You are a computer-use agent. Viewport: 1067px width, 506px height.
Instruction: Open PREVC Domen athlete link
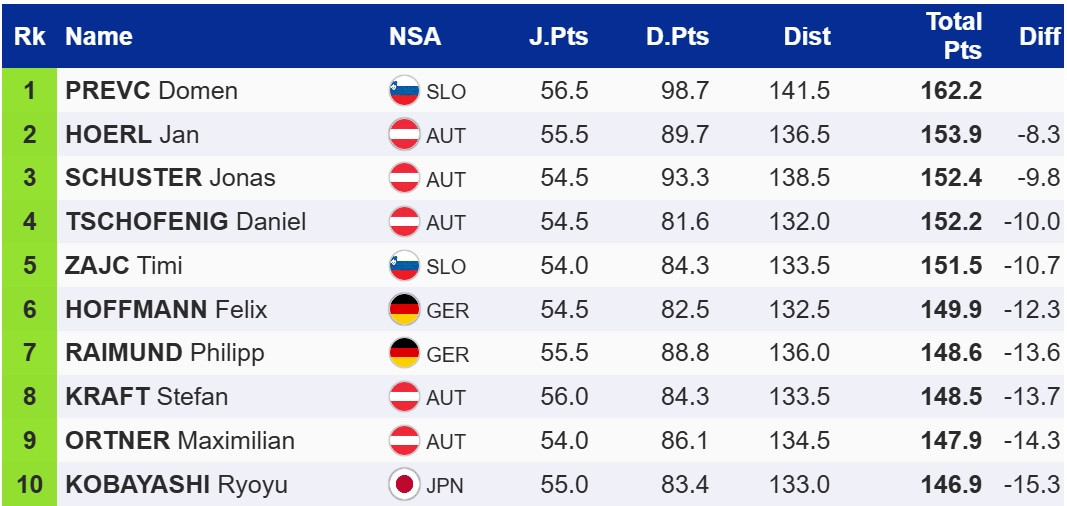[151, 91]
